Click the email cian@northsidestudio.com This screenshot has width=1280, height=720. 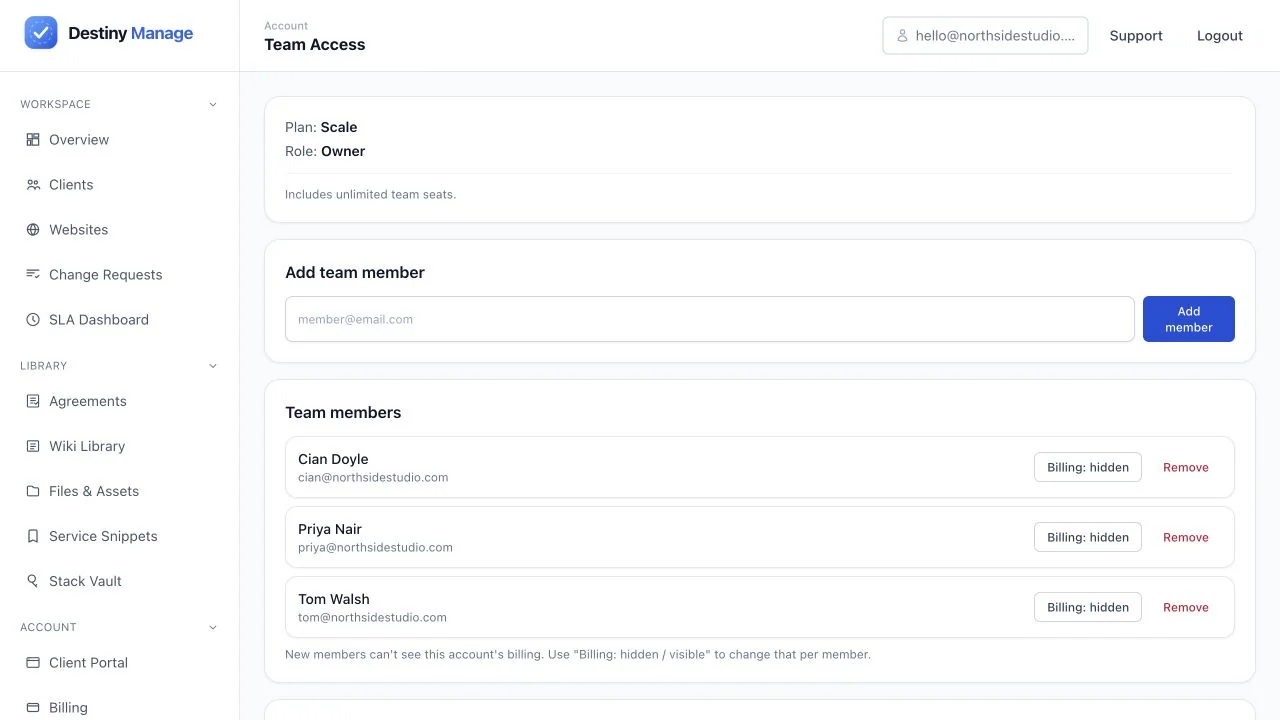pyautogui.click(x=373, y=478)
